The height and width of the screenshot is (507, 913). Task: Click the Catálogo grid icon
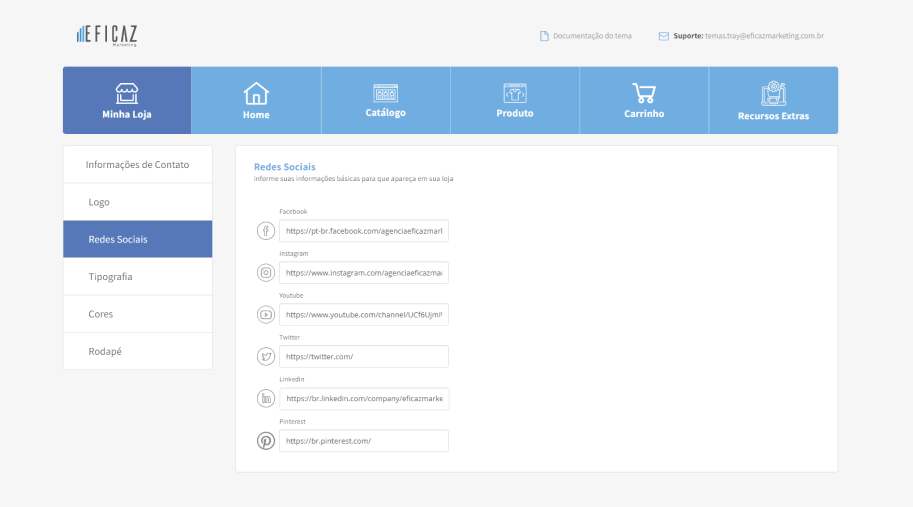click(385, 93)
